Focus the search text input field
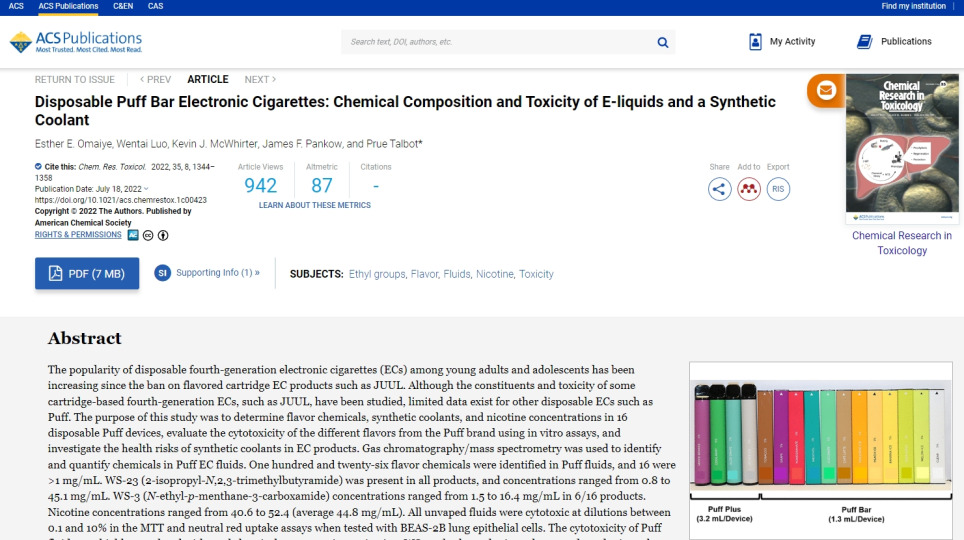Screen dimensions: 964x540 pyautogui.click(x=498, y=42)
